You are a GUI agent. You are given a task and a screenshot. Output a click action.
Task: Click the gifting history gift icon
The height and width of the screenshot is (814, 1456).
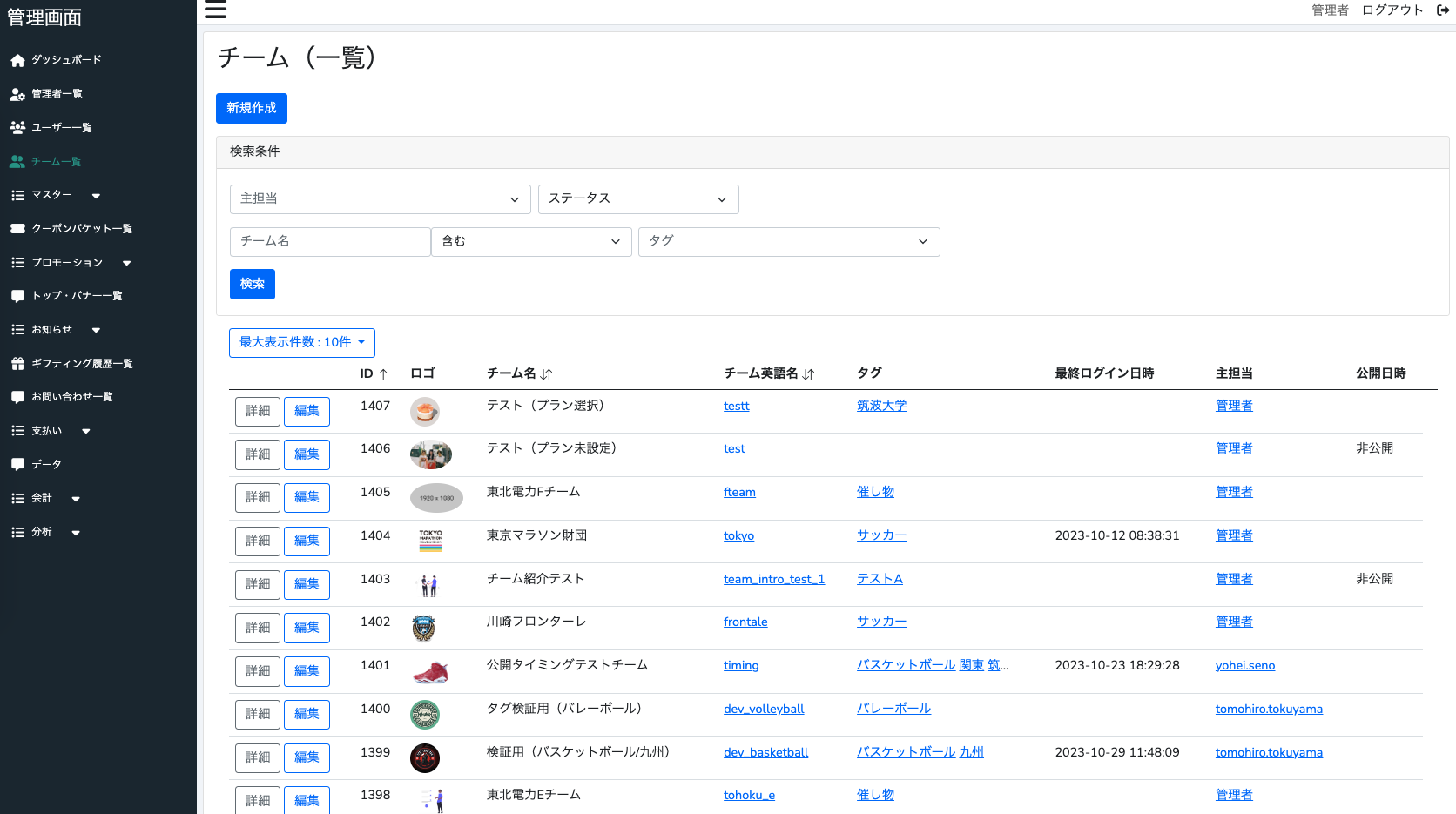coord(17,364)
